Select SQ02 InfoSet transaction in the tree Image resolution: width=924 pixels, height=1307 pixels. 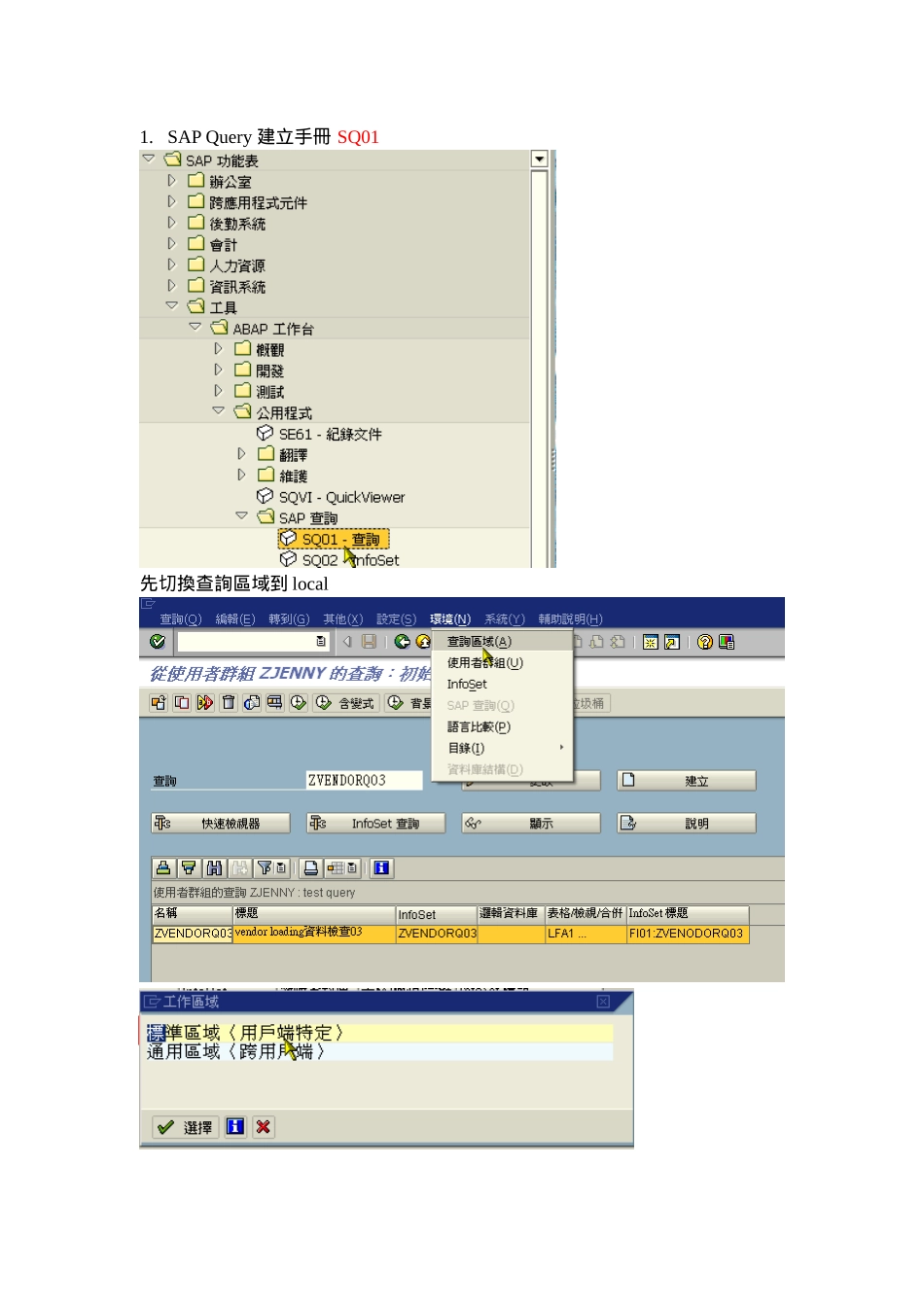339,560
